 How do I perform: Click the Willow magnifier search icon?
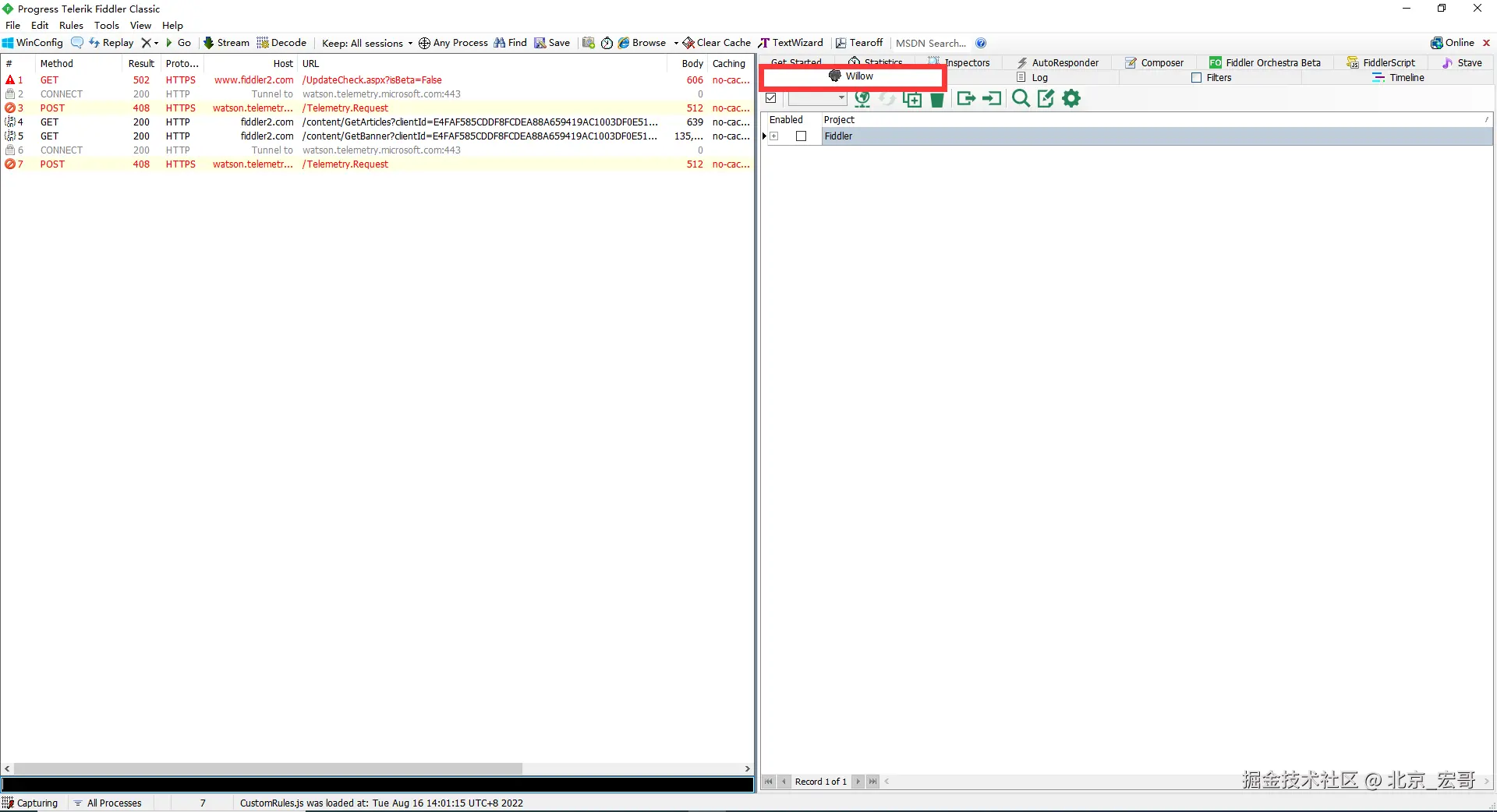(x=1021, y=98)
